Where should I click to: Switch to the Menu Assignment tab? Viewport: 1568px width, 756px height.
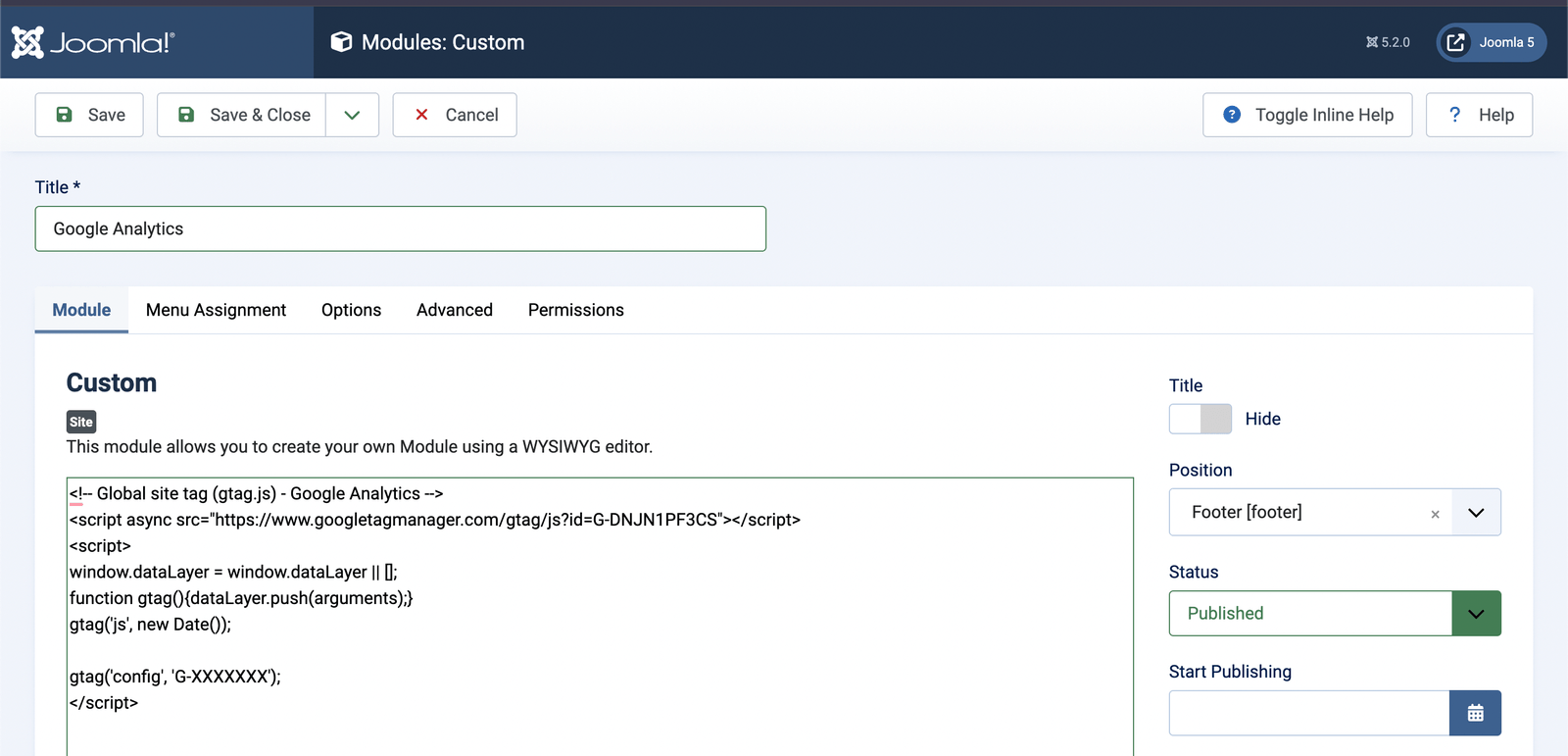tap(216, 310)
